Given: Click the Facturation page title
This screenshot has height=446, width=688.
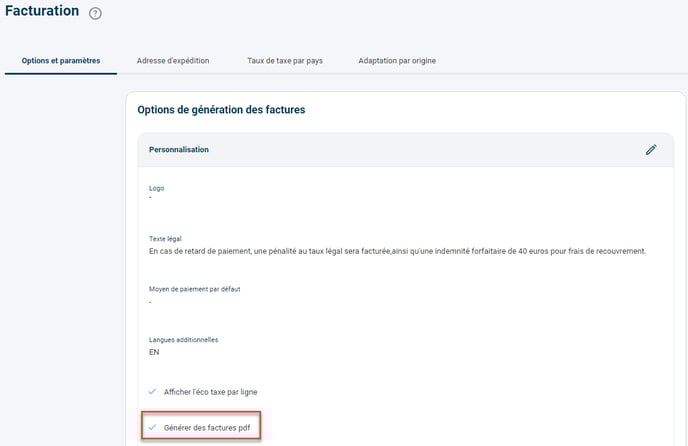Looking at the screenshot, I should (x=42, y=11).
